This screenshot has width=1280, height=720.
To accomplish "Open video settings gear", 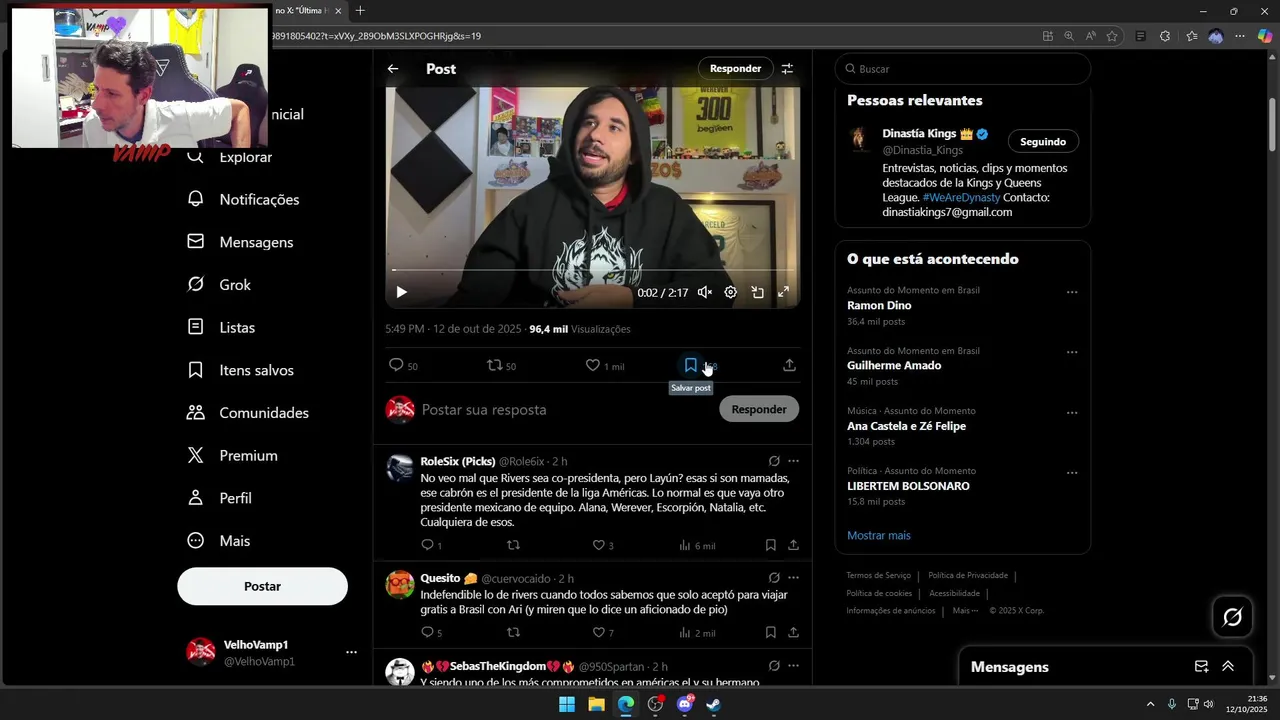I will click(x=731, y=292).
